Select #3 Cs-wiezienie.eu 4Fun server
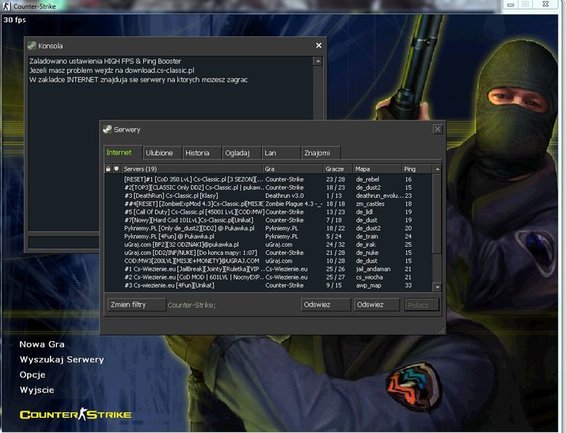Image resolution: width=566 pixels, height=433 pixels. 268,285
